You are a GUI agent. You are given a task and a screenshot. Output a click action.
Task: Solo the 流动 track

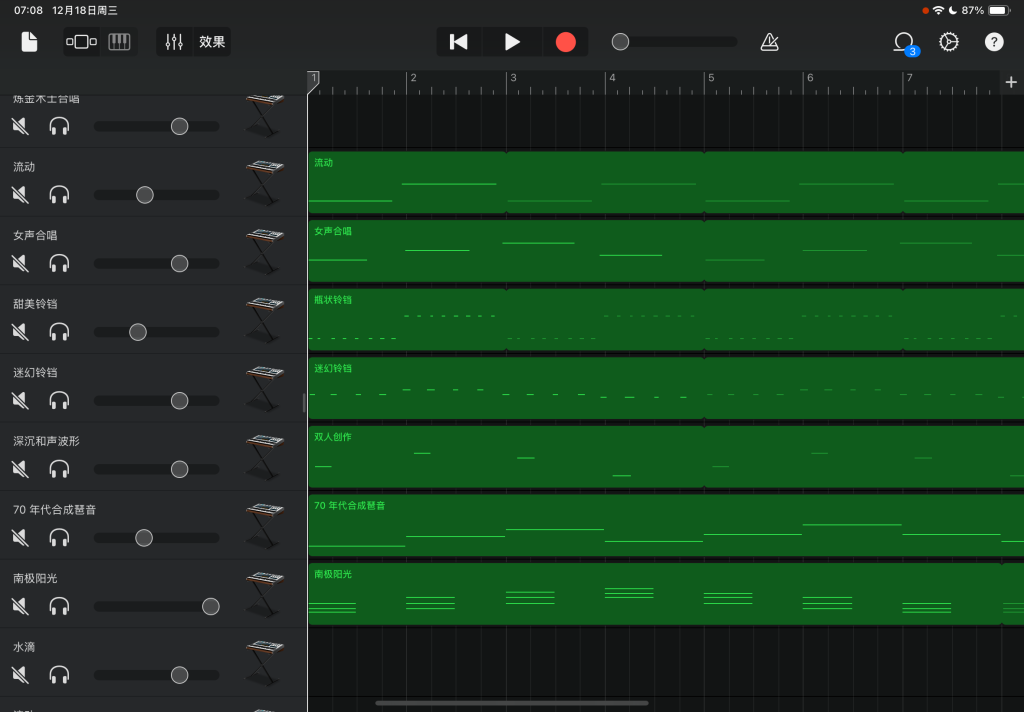[59, 195]
